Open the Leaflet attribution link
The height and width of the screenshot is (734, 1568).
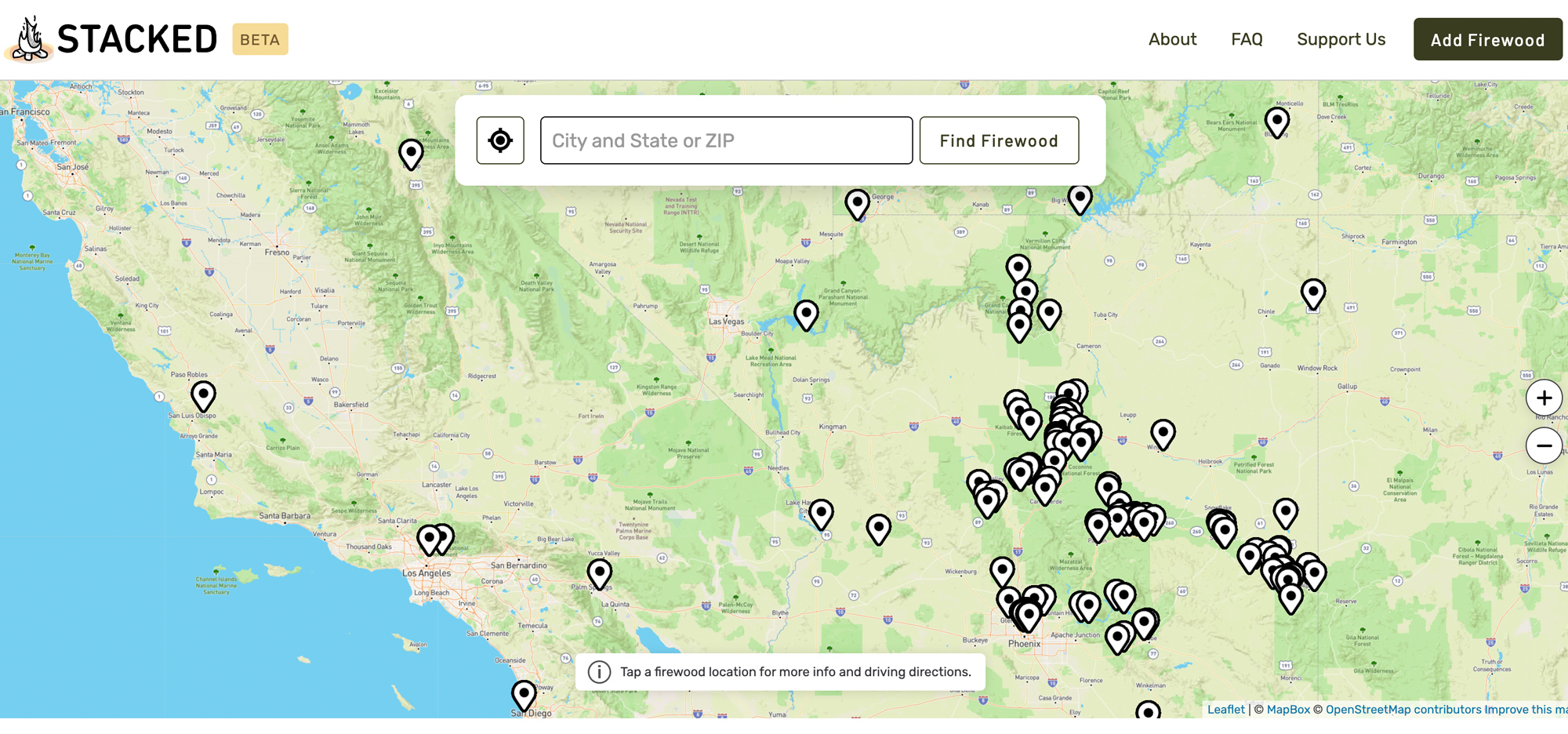(1225, 709)
